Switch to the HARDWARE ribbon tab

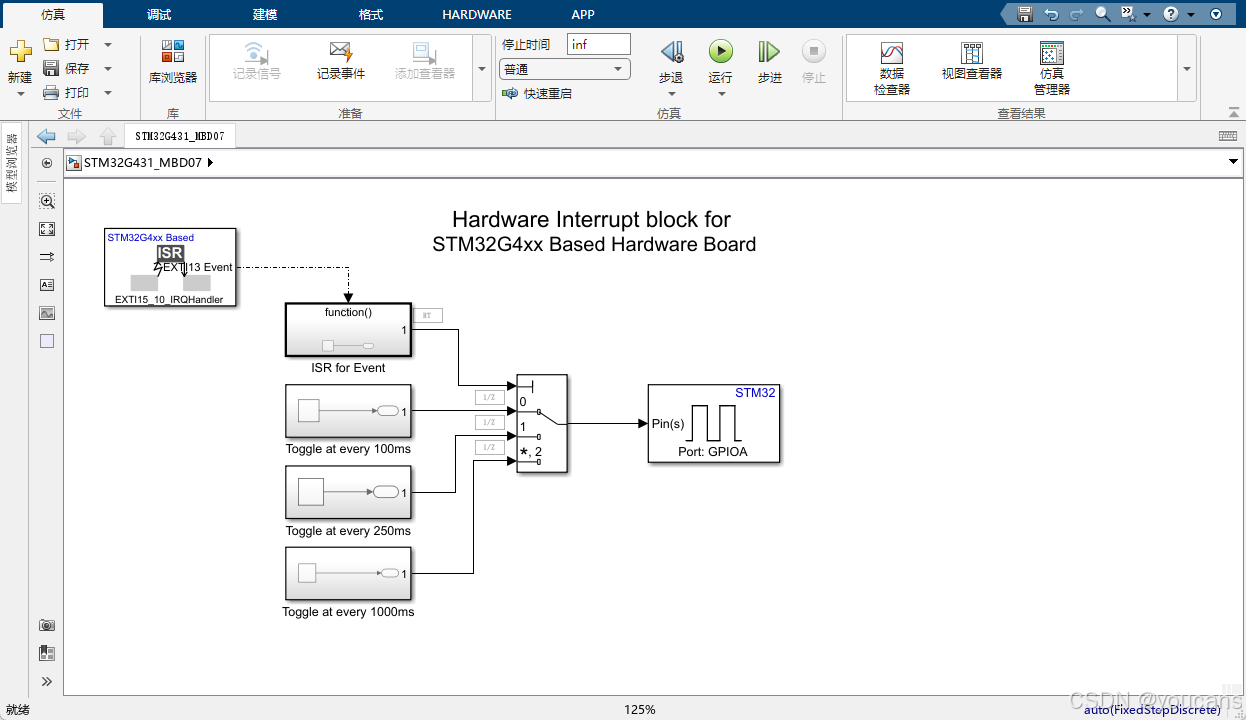477,14
